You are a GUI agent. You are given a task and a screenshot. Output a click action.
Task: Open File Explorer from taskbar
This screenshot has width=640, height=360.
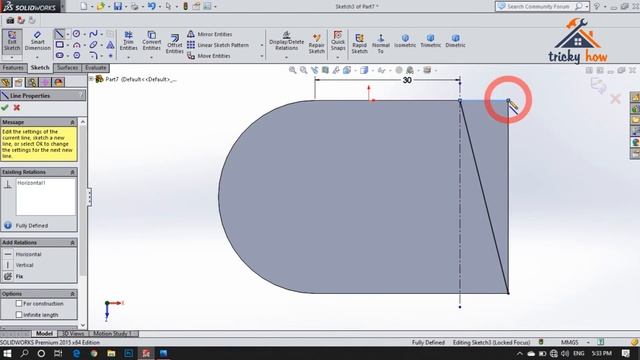[111, 353]
